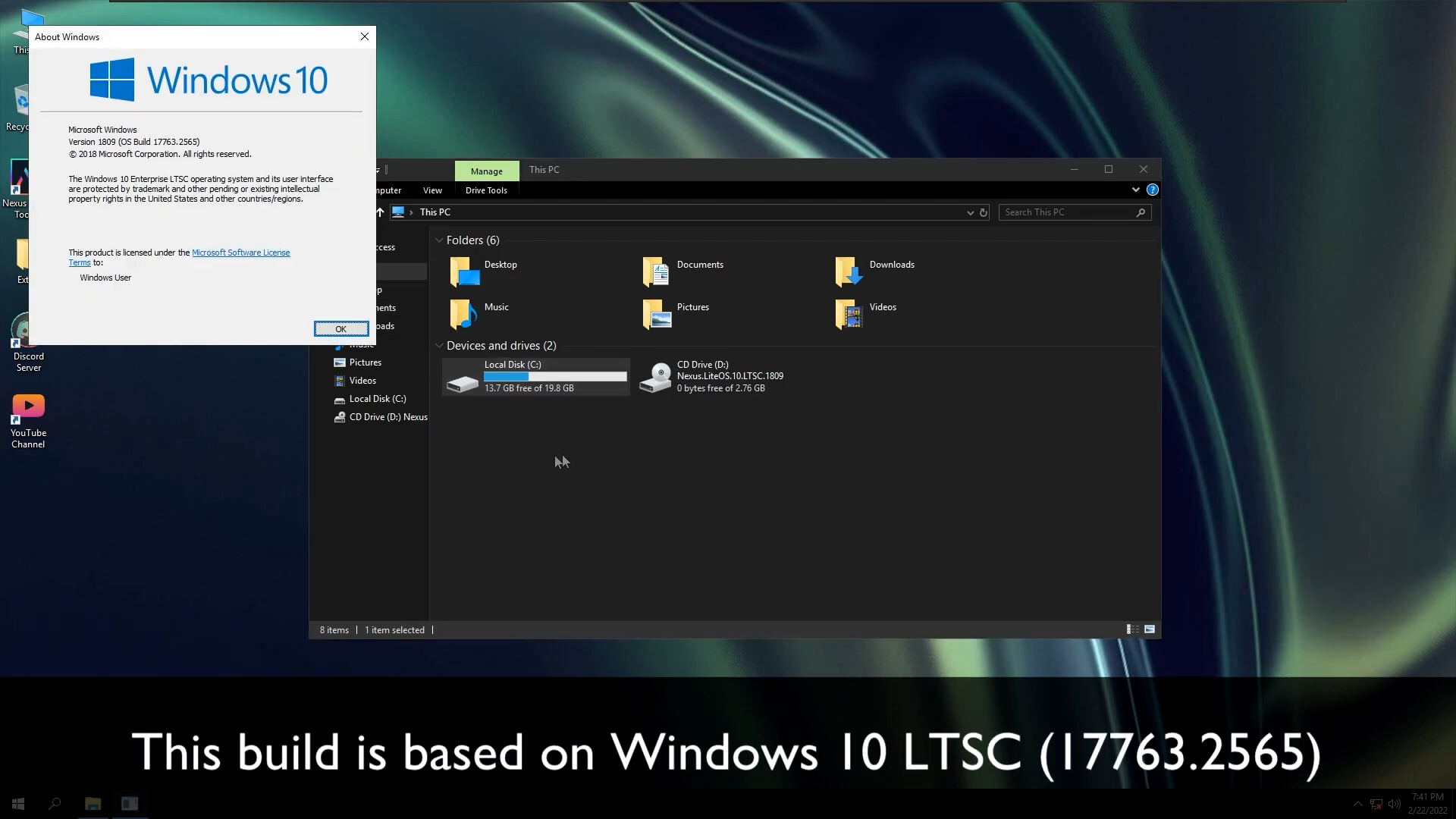The height and width of the screenshot is (819, 1456).
Task: Click the '13.7 GB free of 19.8 GB' text
Action: [529, 388]
